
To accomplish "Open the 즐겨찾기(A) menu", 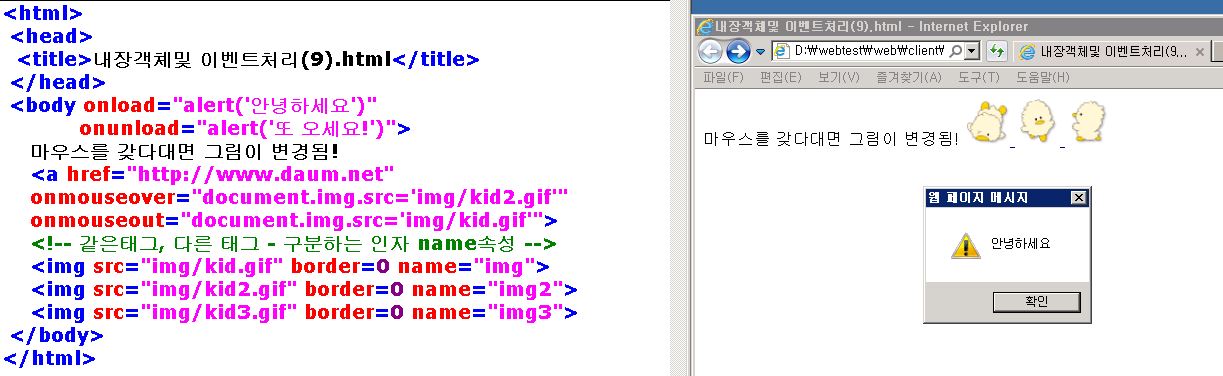I will 909,77.
